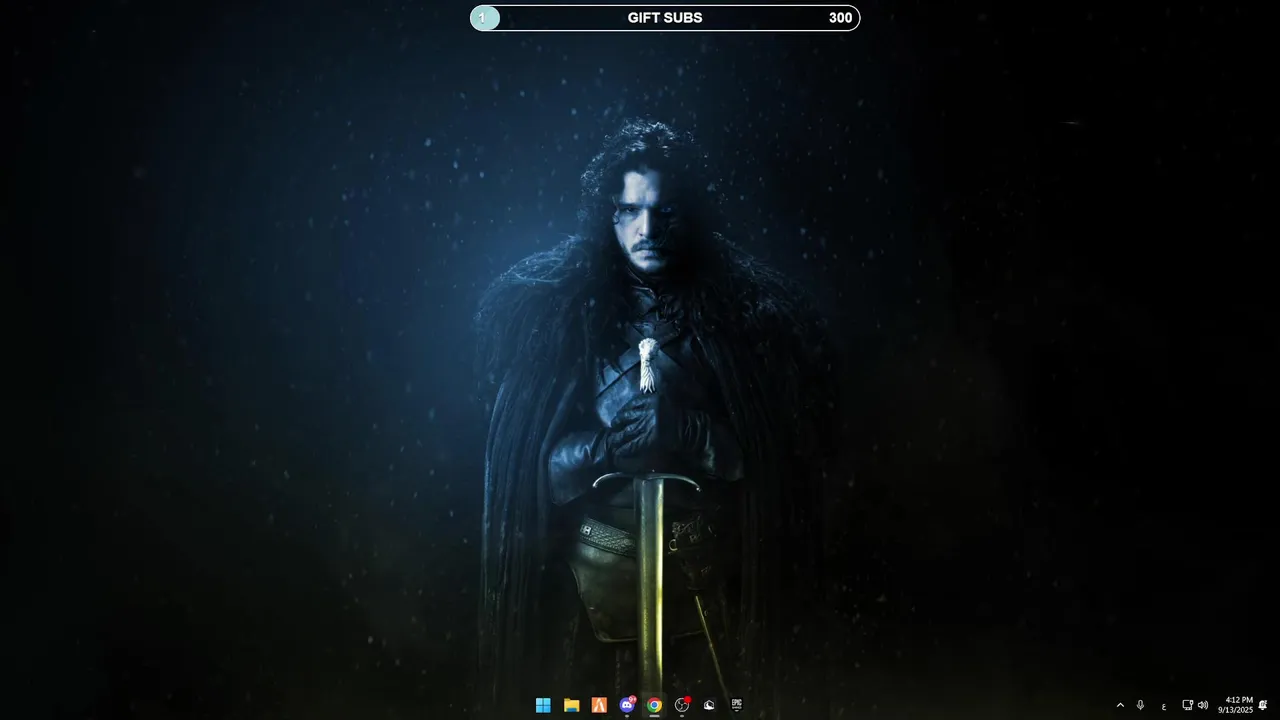Show hidden system tray icons
The height and width of the screenshot is (720, 1280).
(1120, 705)
